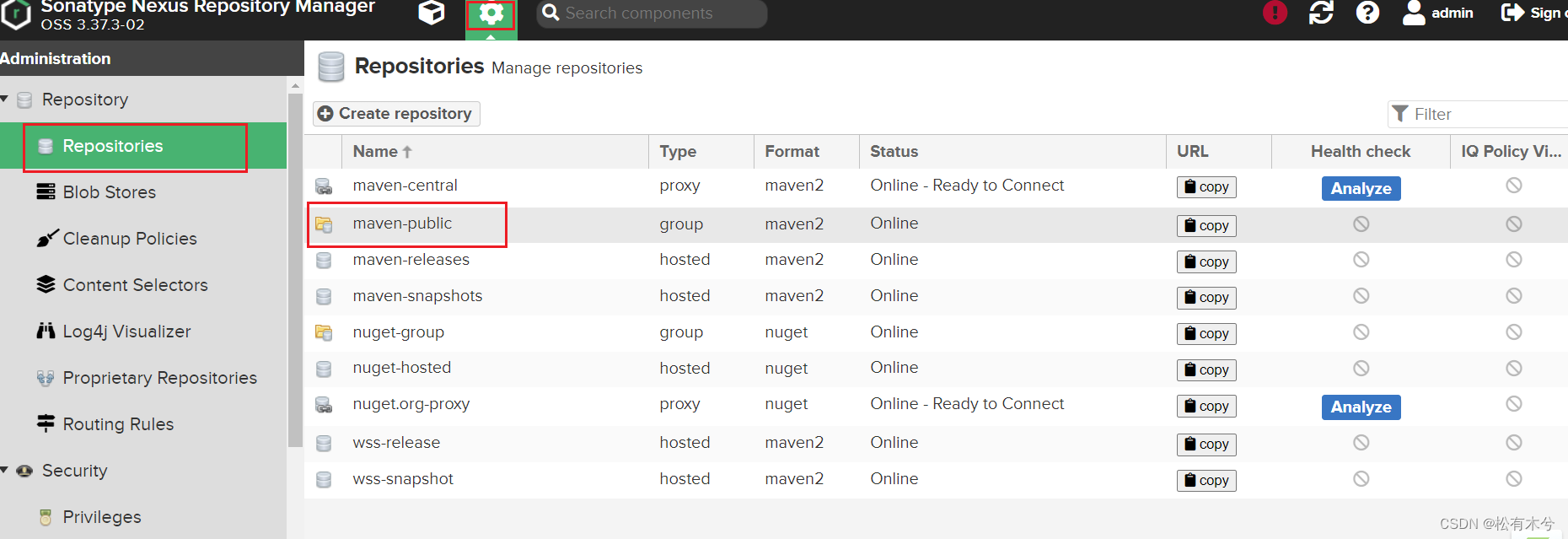1568x539 pixels.
Task: Open the Browse cube icon in header
Action: [432, 13]
